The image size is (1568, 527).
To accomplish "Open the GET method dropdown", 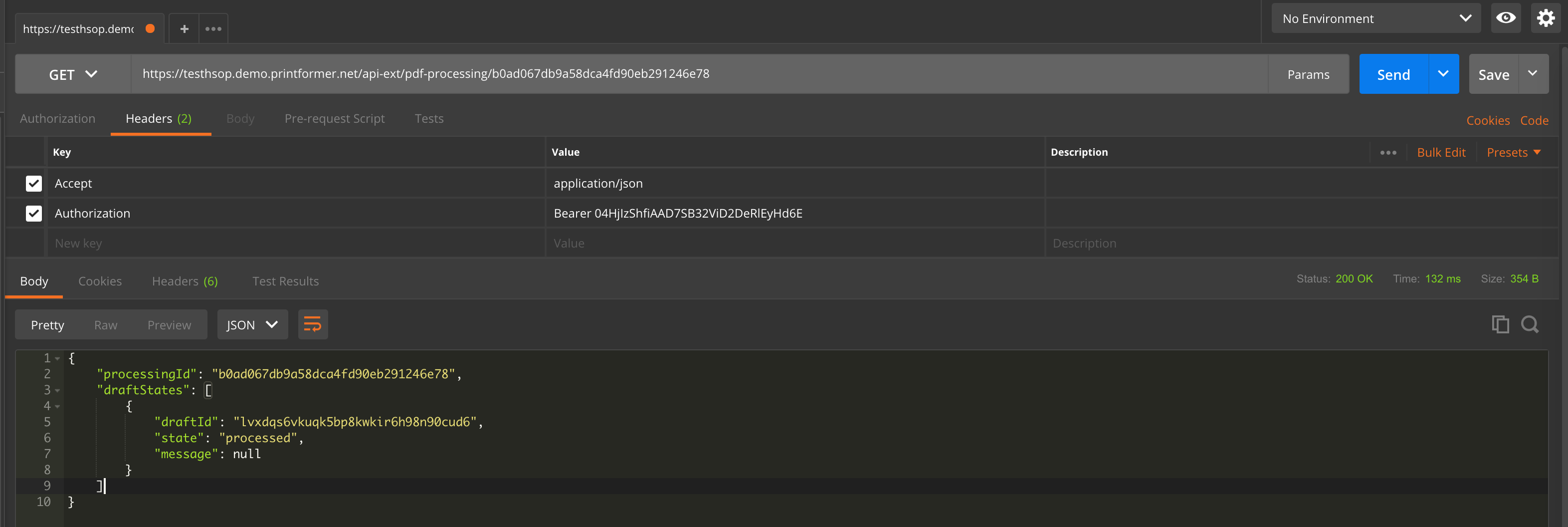I will click(x=73, y=74).
